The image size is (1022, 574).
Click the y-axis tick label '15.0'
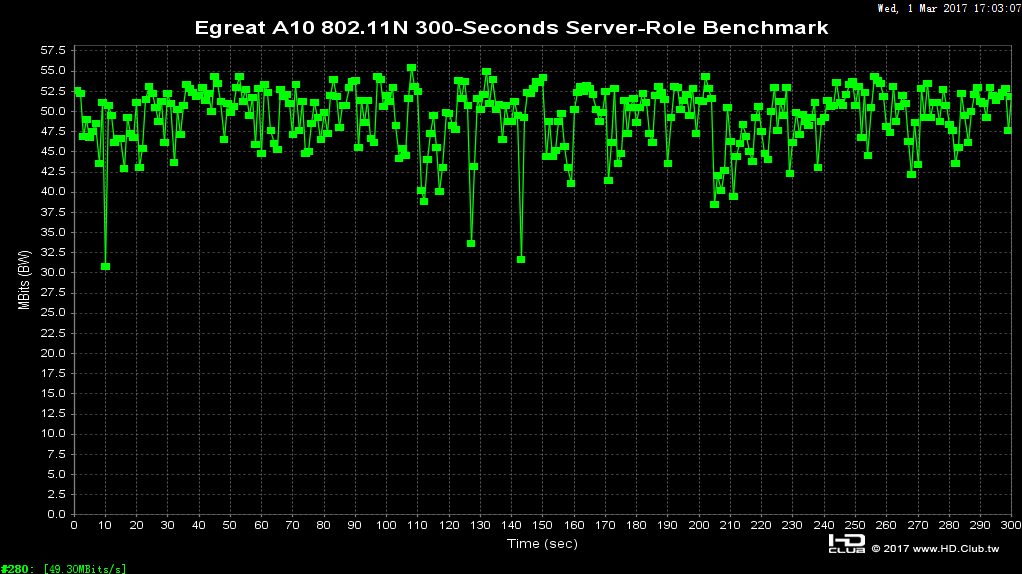pos(53,393)
